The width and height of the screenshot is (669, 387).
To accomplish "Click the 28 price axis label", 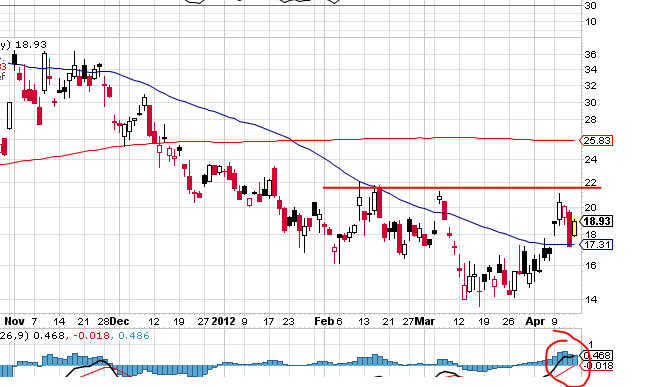I will tap(590, 120).
